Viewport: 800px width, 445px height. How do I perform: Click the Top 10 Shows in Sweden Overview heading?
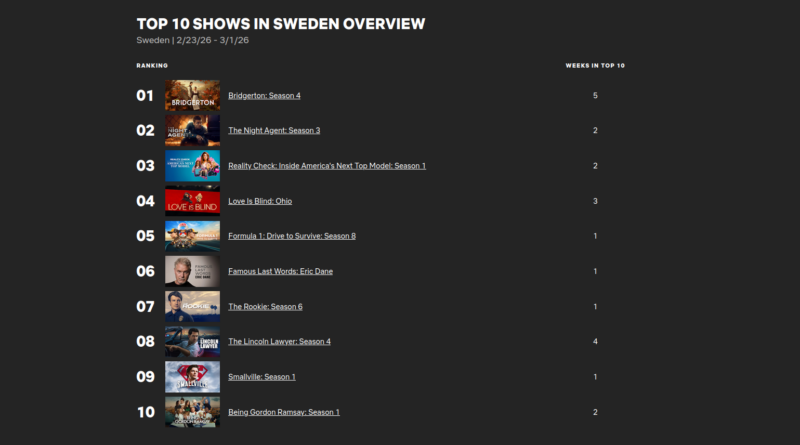tap(281, 24)
